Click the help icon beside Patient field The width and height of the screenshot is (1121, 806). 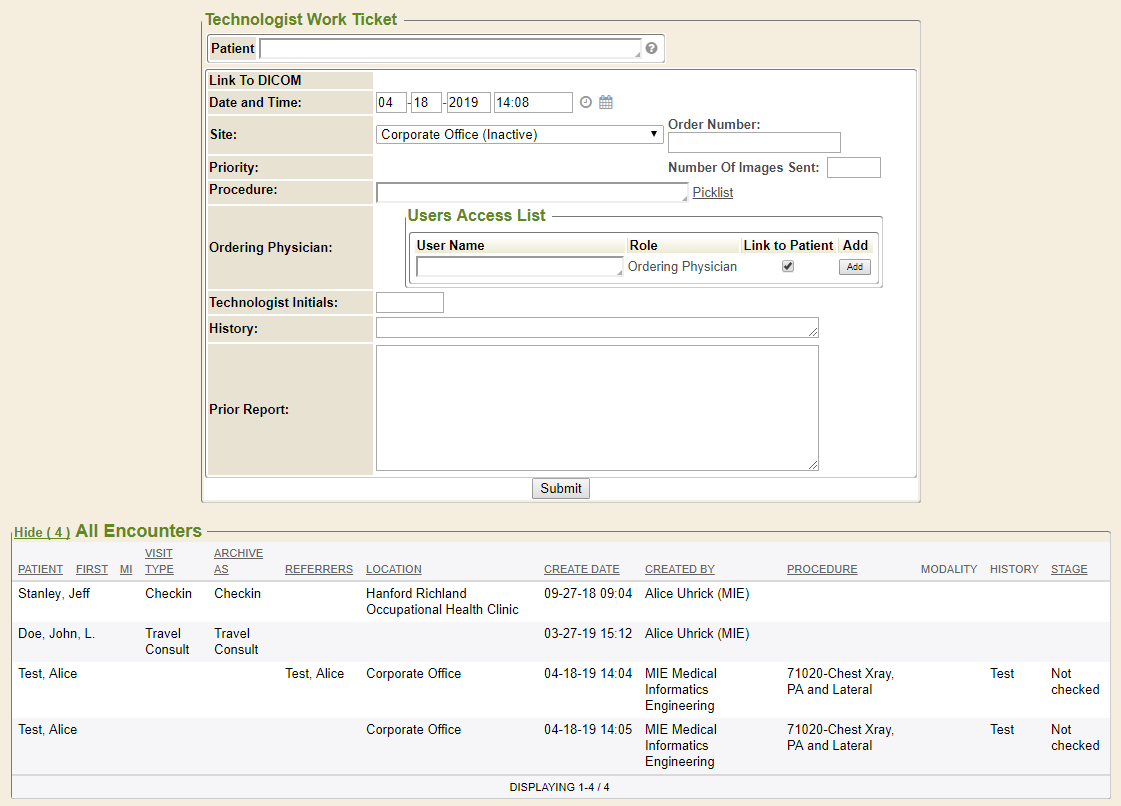point(651,48)
